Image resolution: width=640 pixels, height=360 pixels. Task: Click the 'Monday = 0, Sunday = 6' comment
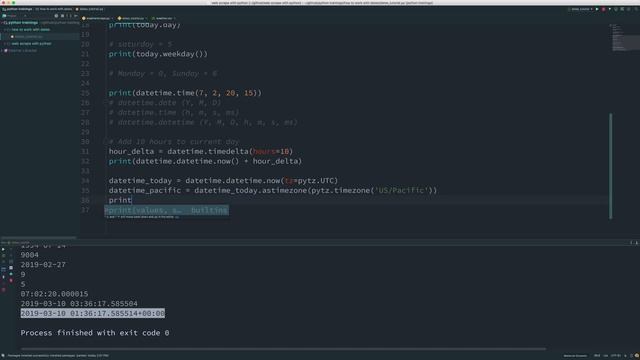[163, 73]
